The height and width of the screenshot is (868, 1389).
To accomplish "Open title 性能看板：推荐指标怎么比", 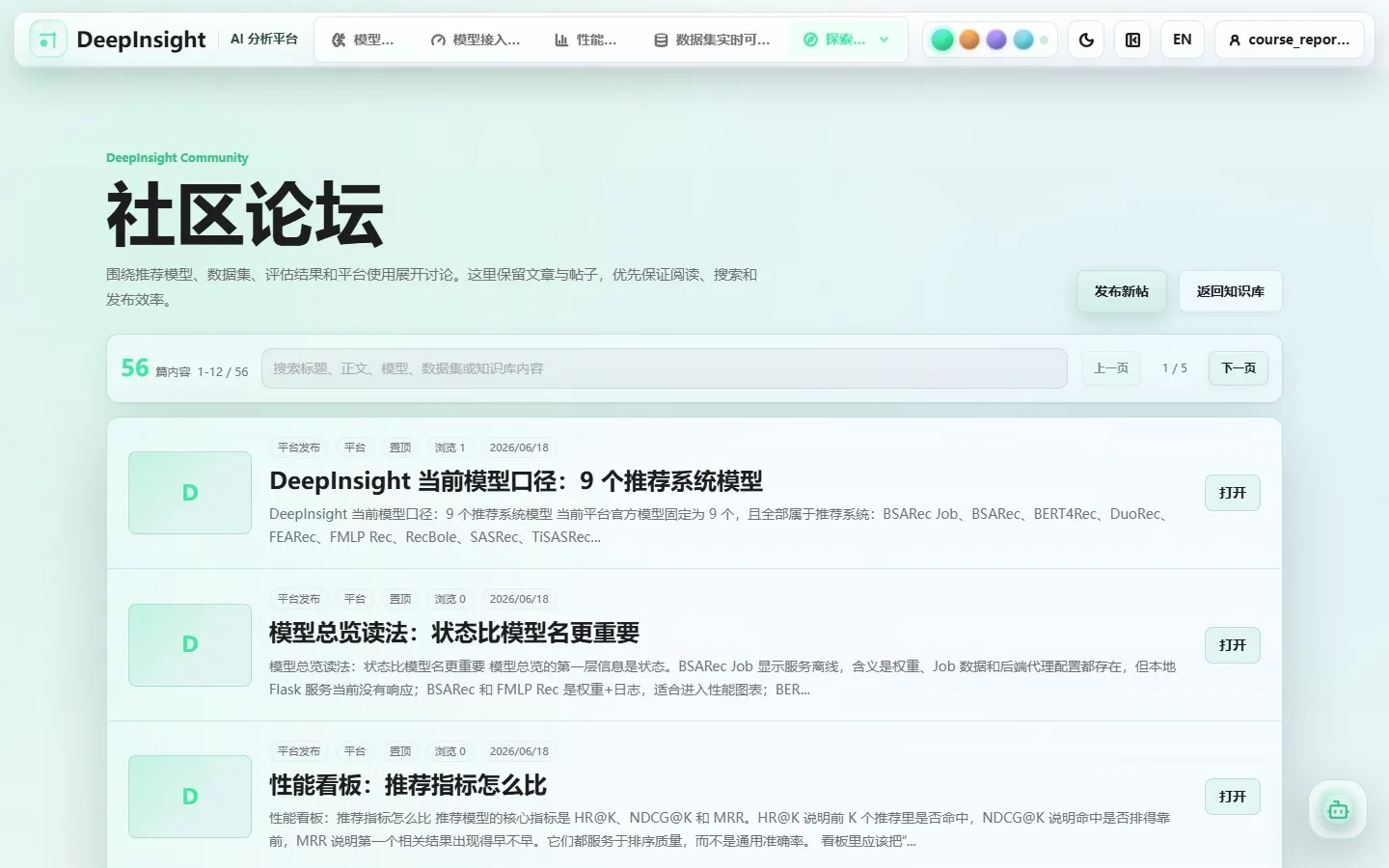I will (x=408, y=785).
